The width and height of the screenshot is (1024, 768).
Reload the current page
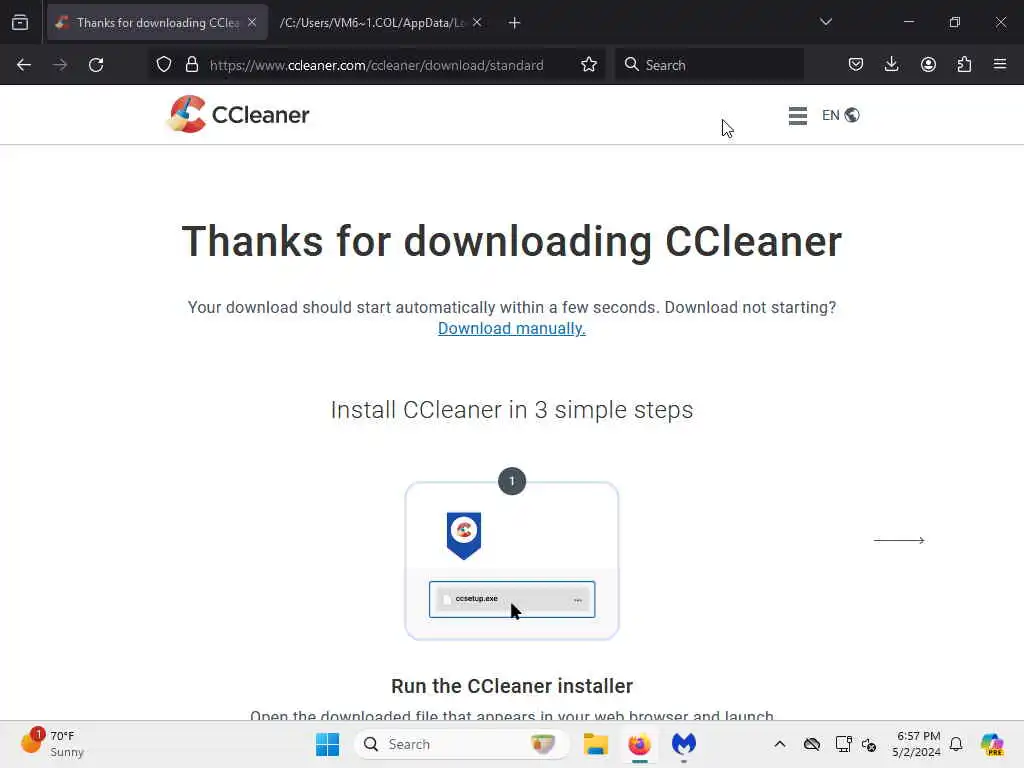pyautogui.click(x=96, y=65)
